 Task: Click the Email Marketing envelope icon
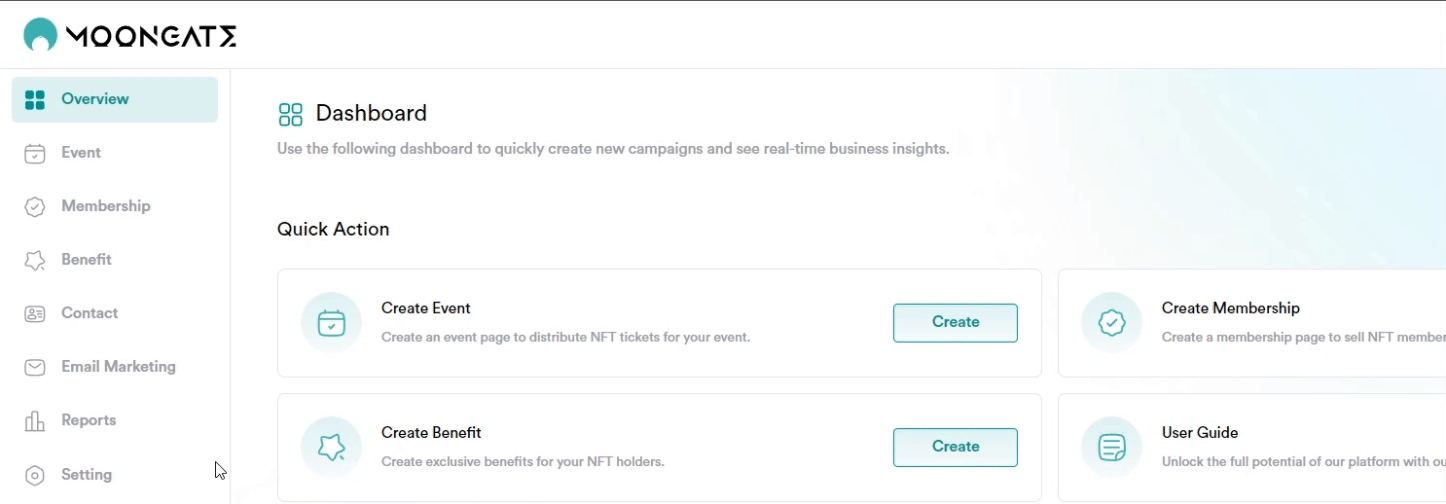(35, 367)
